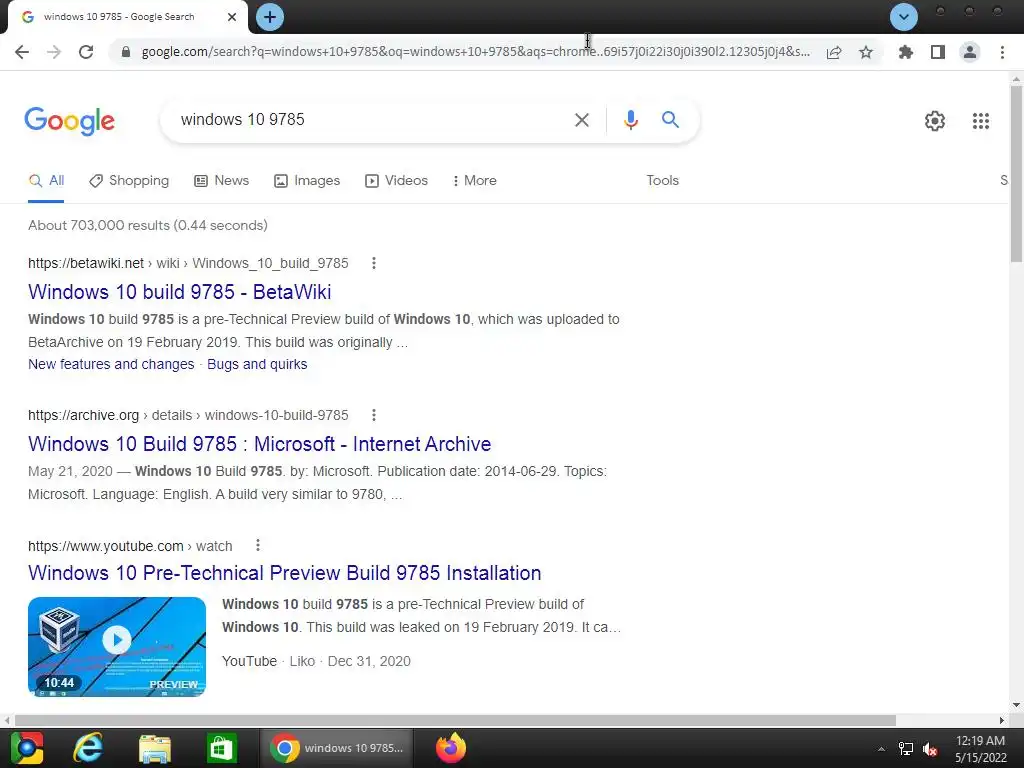Show hidden system tray icons
This screenshot has width=1024, height=768.
click(x=881, y=749)
